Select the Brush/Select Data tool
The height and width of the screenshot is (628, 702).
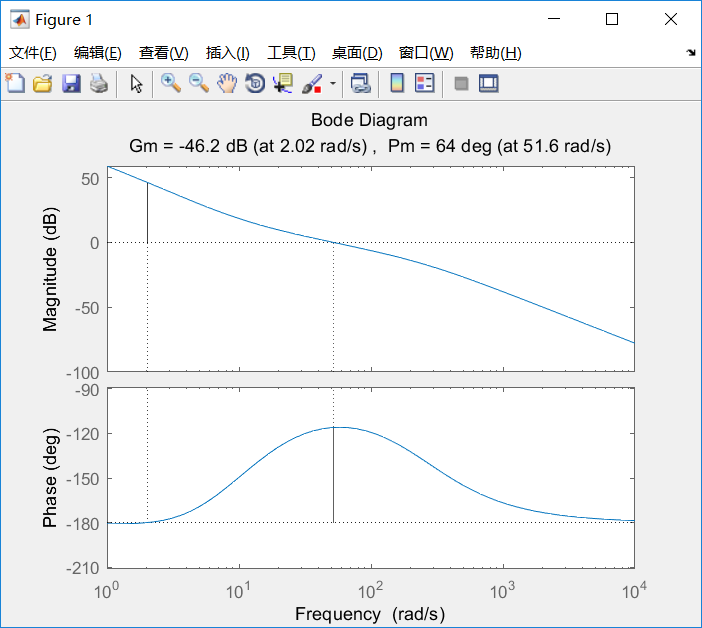coord(312,83)
